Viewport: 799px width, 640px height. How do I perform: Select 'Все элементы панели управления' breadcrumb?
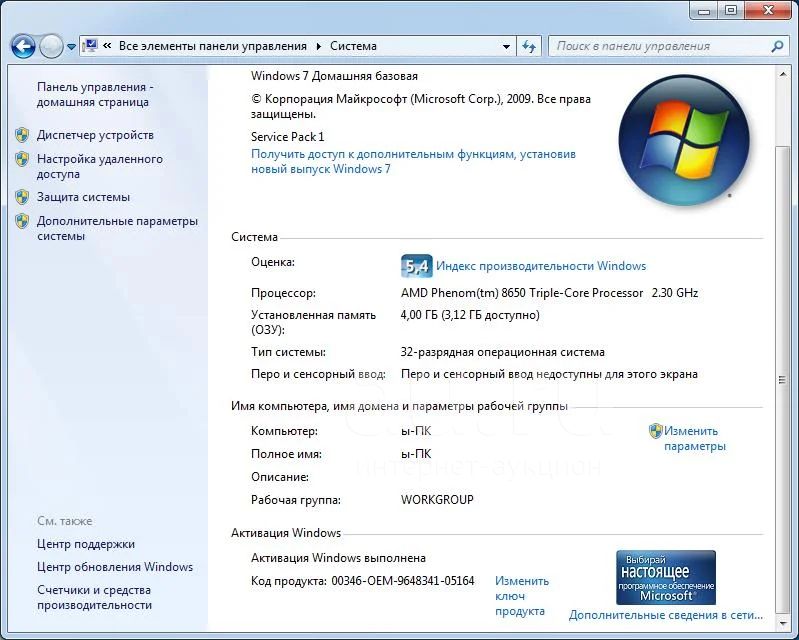tap(212, 46)
